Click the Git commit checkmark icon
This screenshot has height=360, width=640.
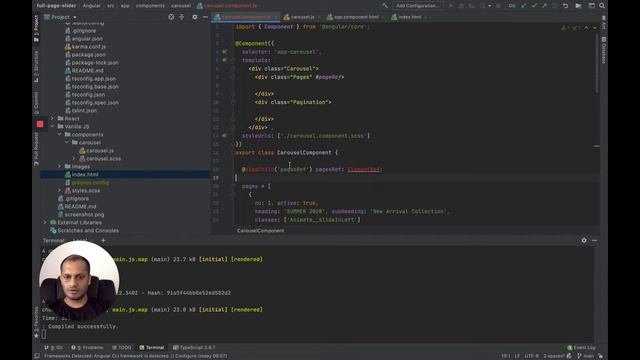pyautogui.click(x=534, y=6)
